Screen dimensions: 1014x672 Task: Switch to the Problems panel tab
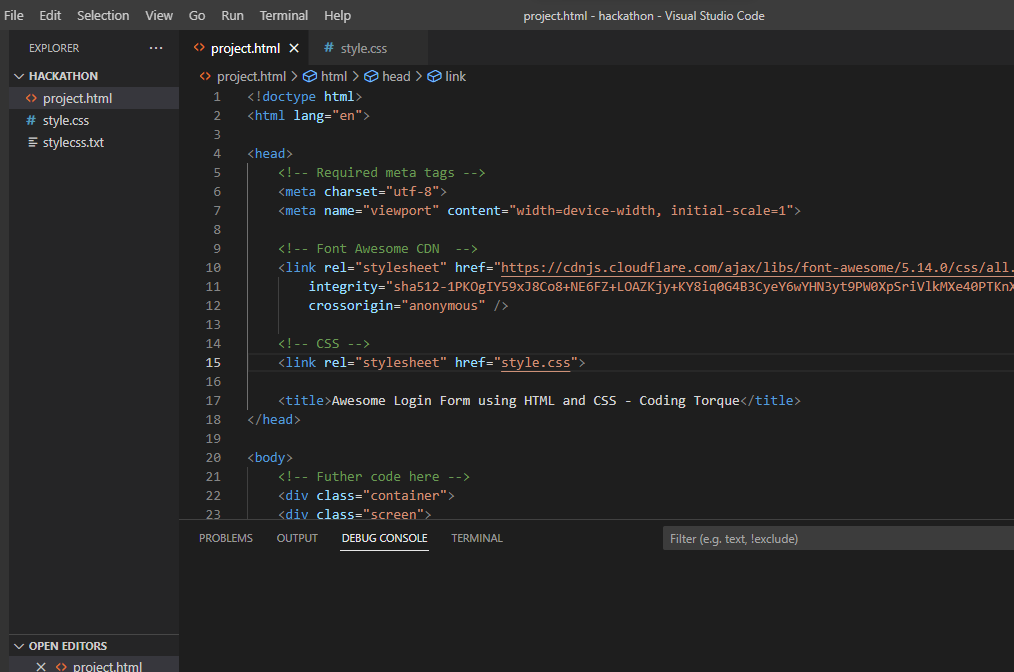(226, 538)
